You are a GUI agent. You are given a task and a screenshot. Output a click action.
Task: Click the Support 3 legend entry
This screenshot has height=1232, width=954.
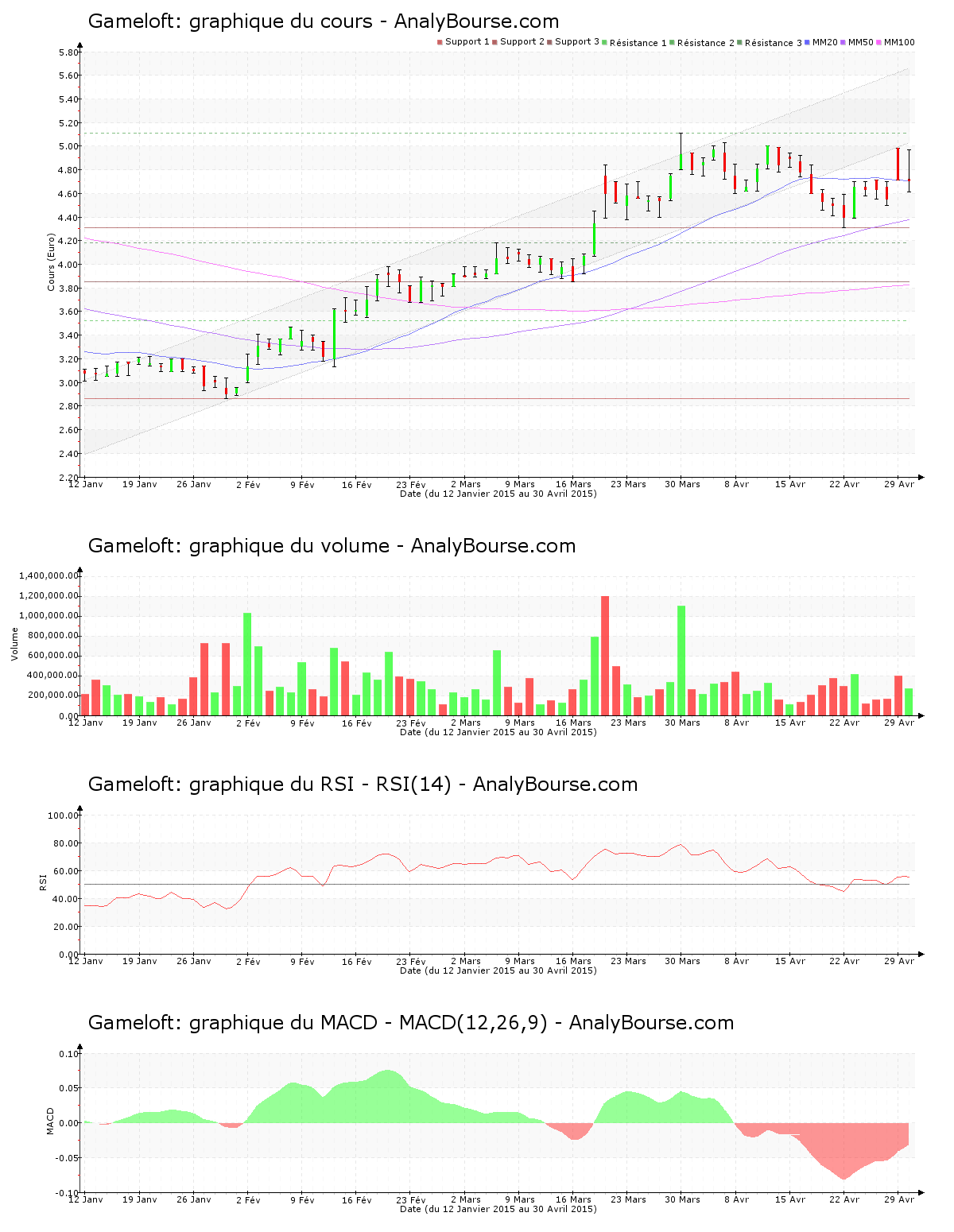573,42
